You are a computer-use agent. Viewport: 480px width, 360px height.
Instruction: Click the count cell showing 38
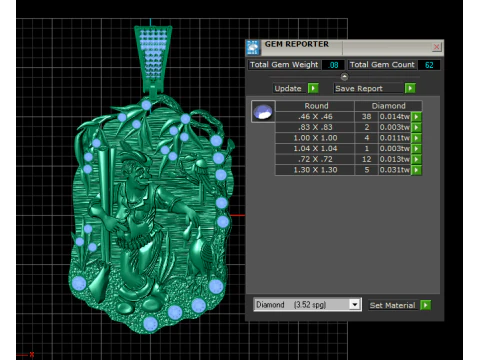pos(366,117)
